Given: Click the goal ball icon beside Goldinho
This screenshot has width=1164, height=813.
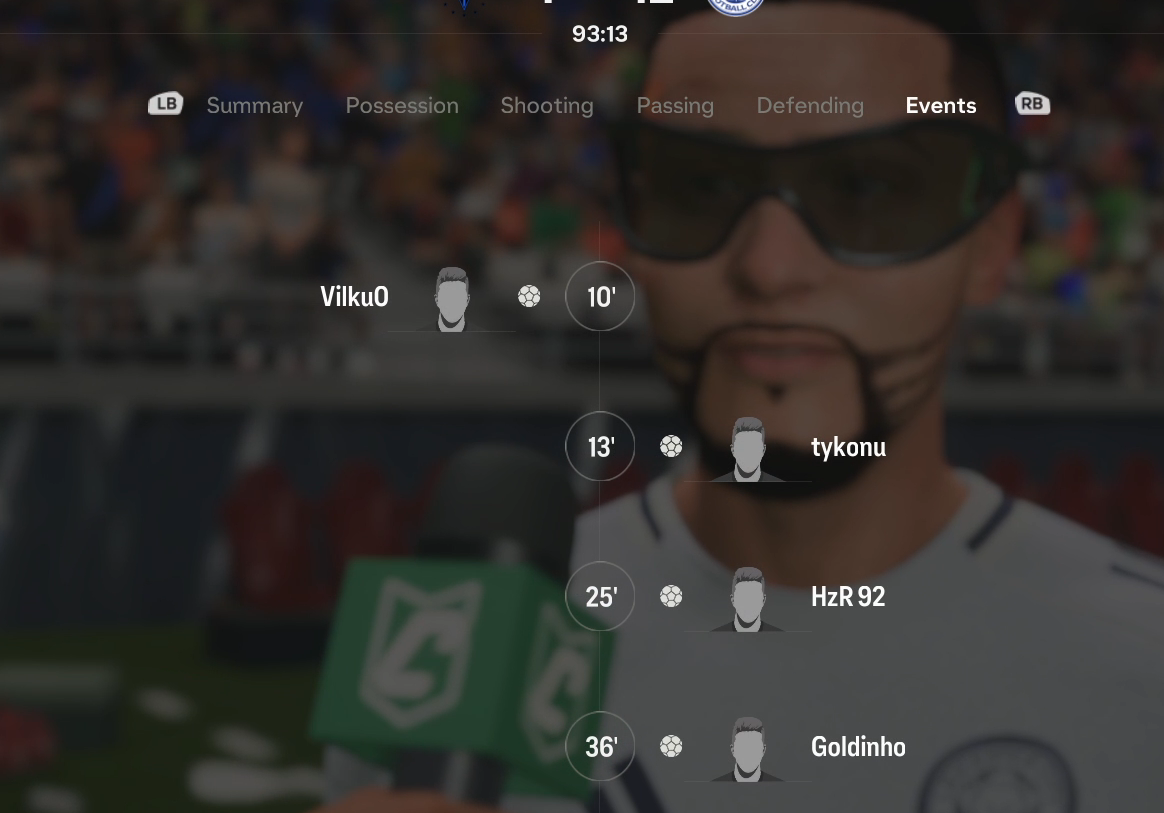Looking at the screenshot, I should 671,746.
